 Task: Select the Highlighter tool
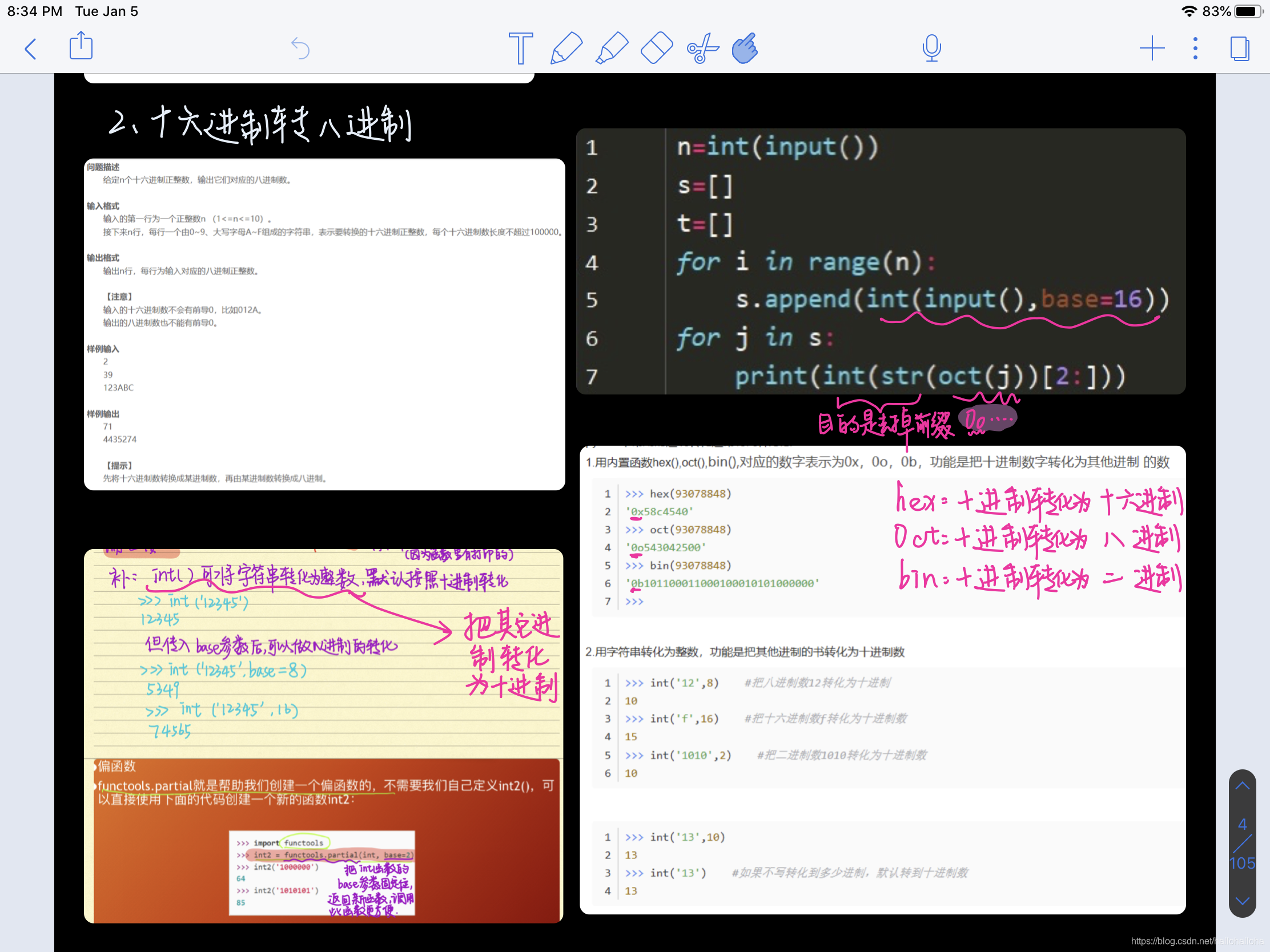(x=612, y=48)
